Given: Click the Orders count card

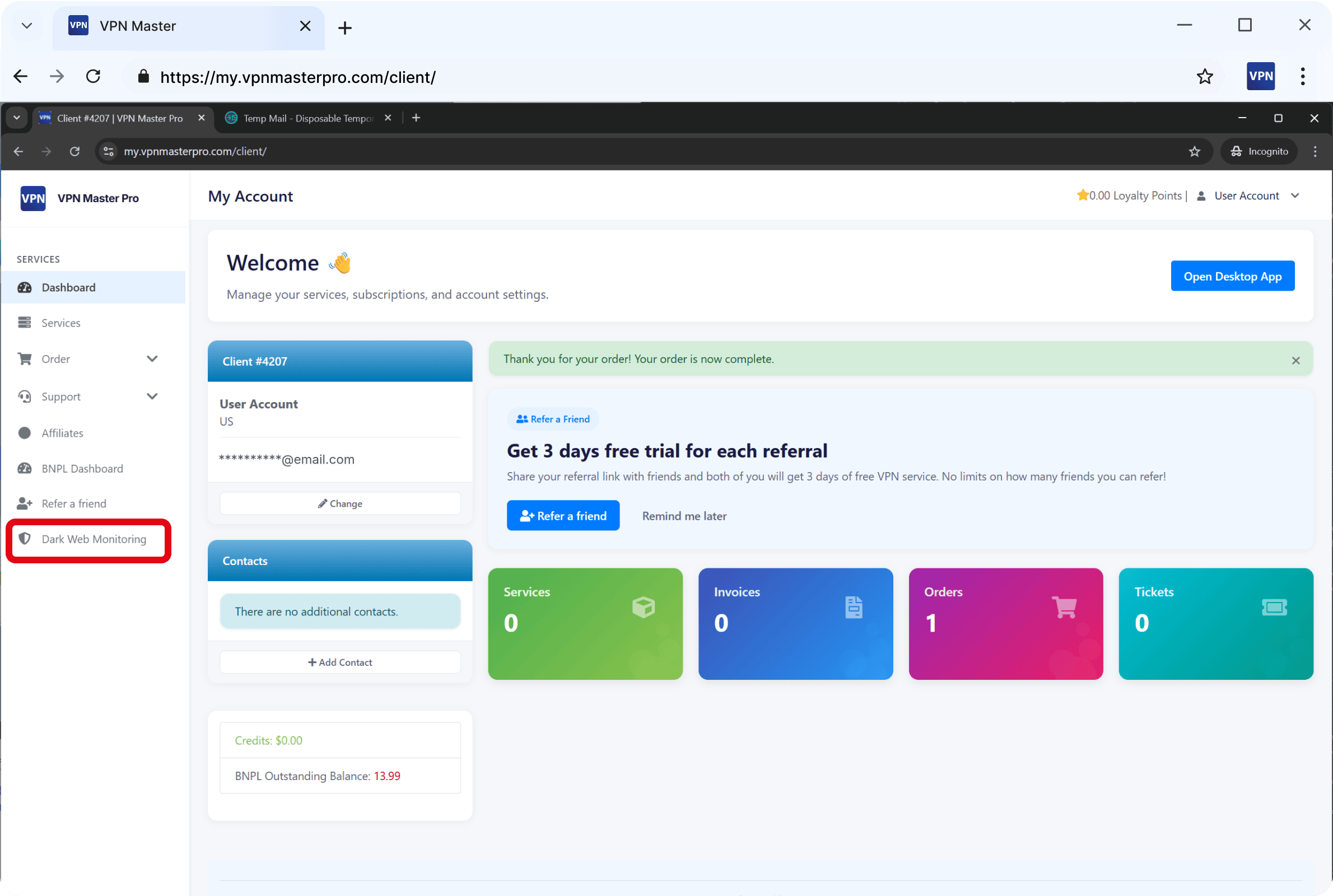Looking at the screenshot, I should tap(1005, 624).
